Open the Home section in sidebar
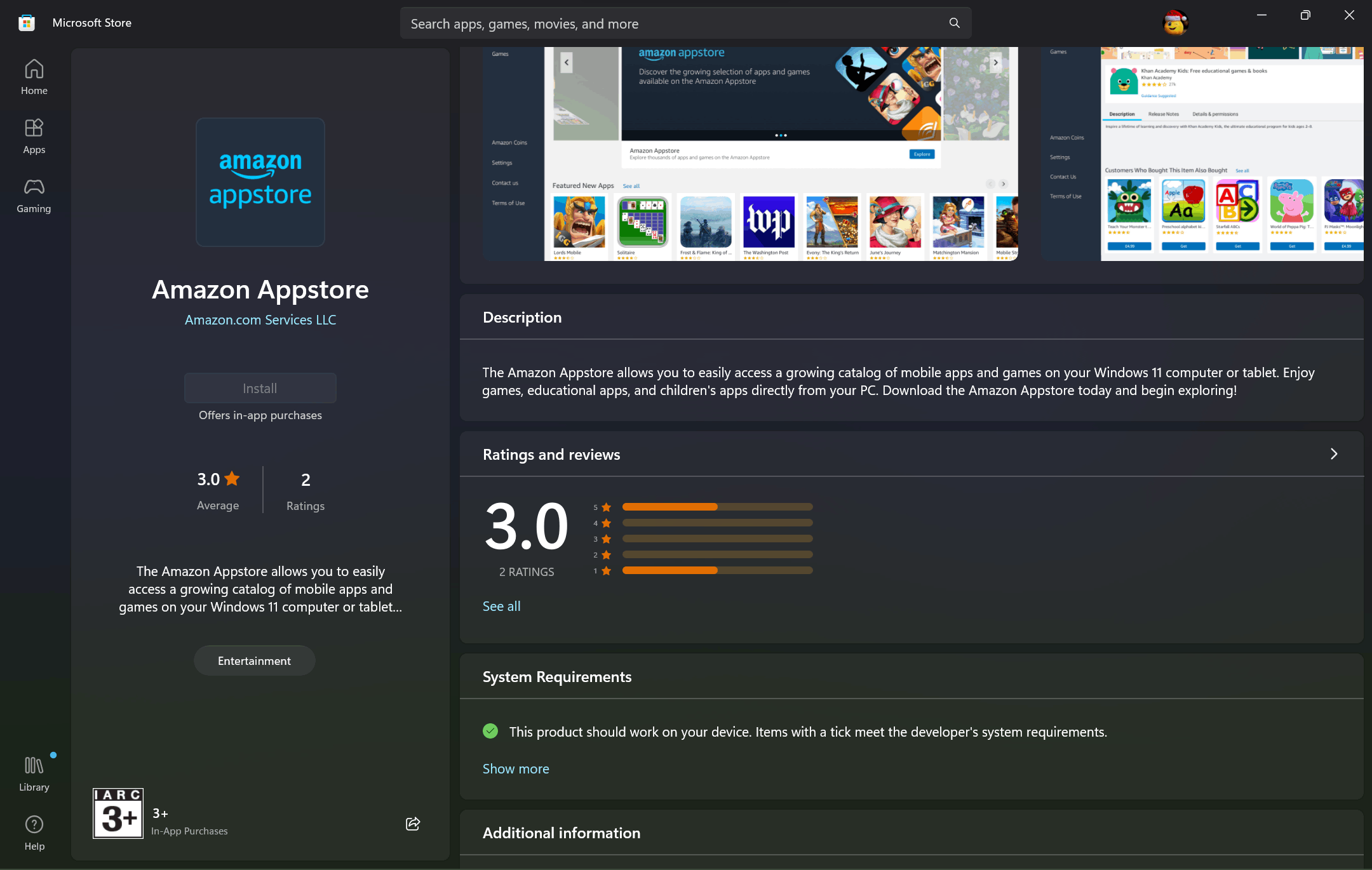Image resolution: width=1372 pixels, height=870 pixels. [x=34, y=77]
